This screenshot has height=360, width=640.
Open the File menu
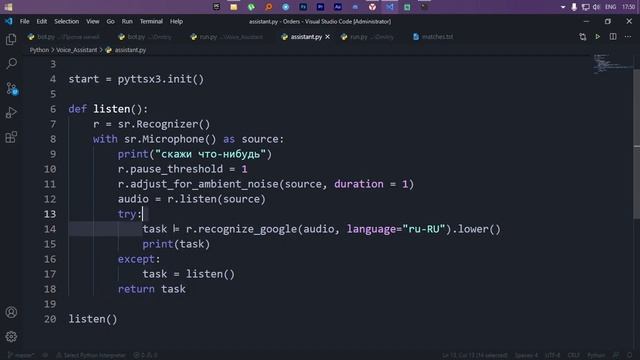[24, 21]
